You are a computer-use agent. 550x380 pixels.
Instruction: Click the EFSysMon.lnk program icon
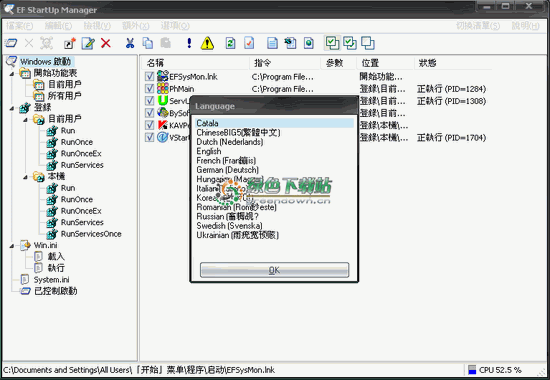[162, 76]
